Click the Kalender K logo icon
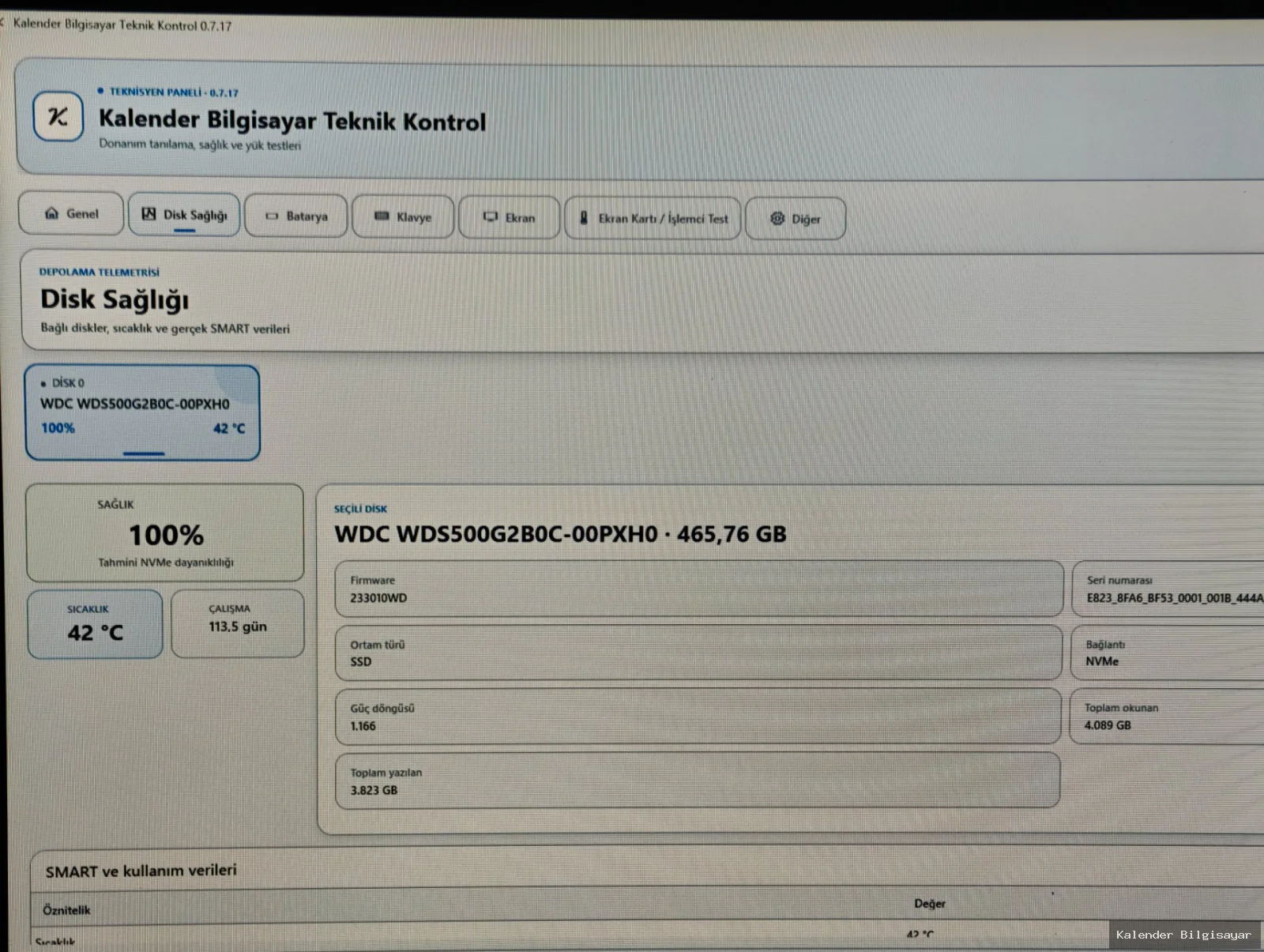Screen dimensions: 1264x952 tap(58, 117)
